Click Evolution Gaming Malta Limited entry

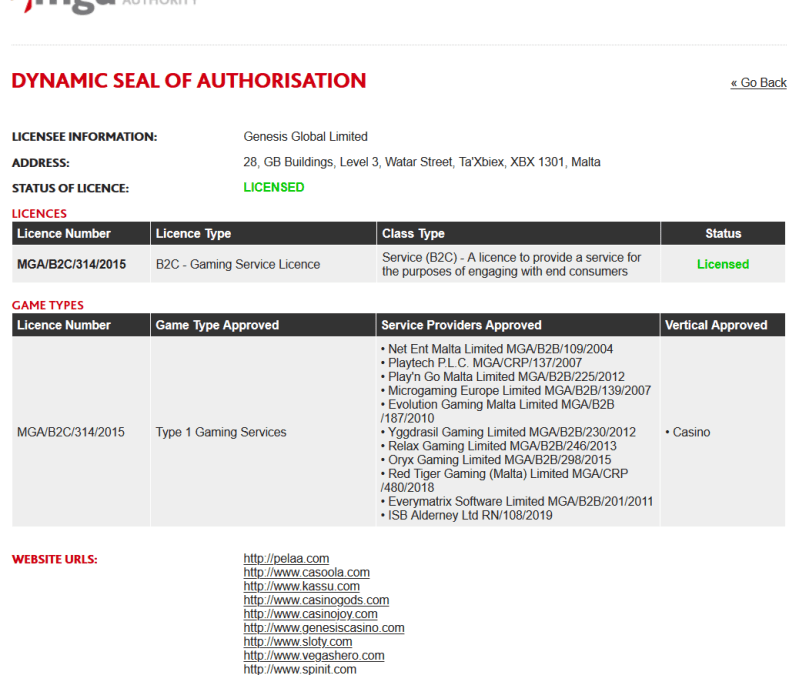pos(497,411)
